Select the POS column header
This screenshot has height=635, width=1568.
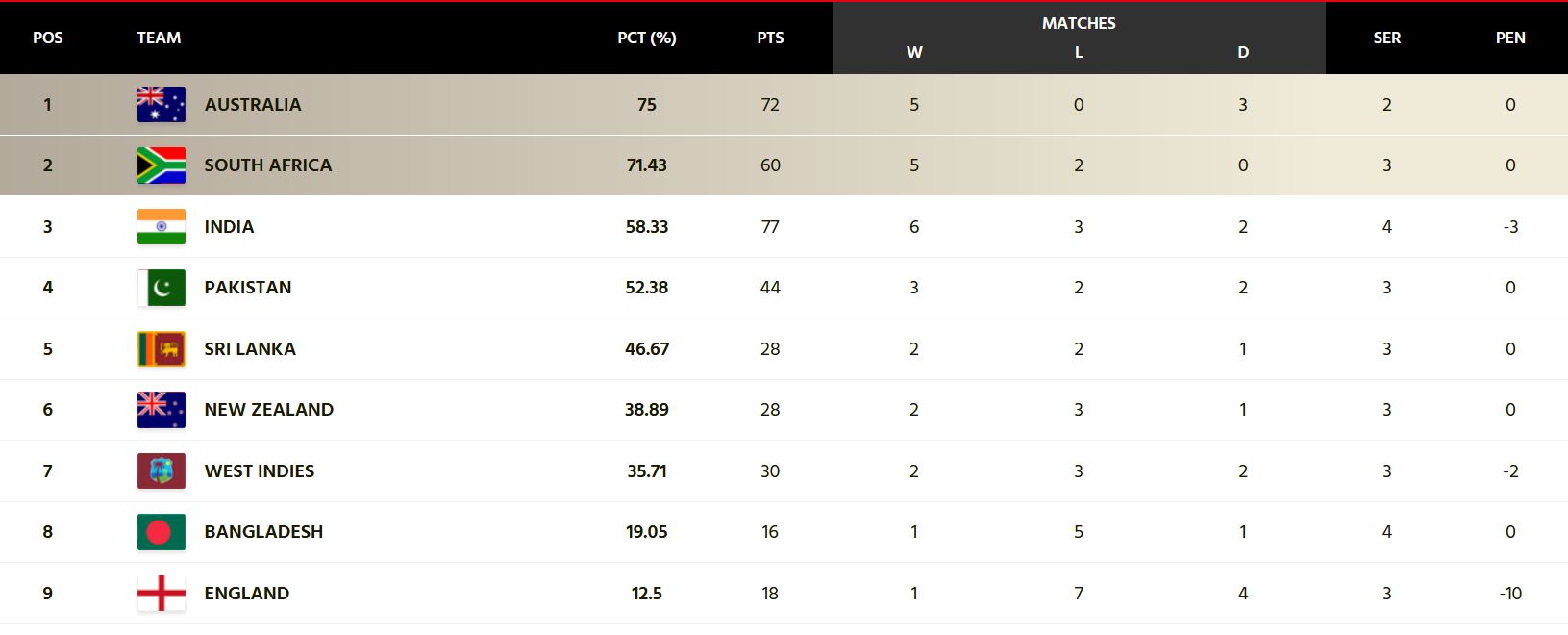(x=48, y=38)
